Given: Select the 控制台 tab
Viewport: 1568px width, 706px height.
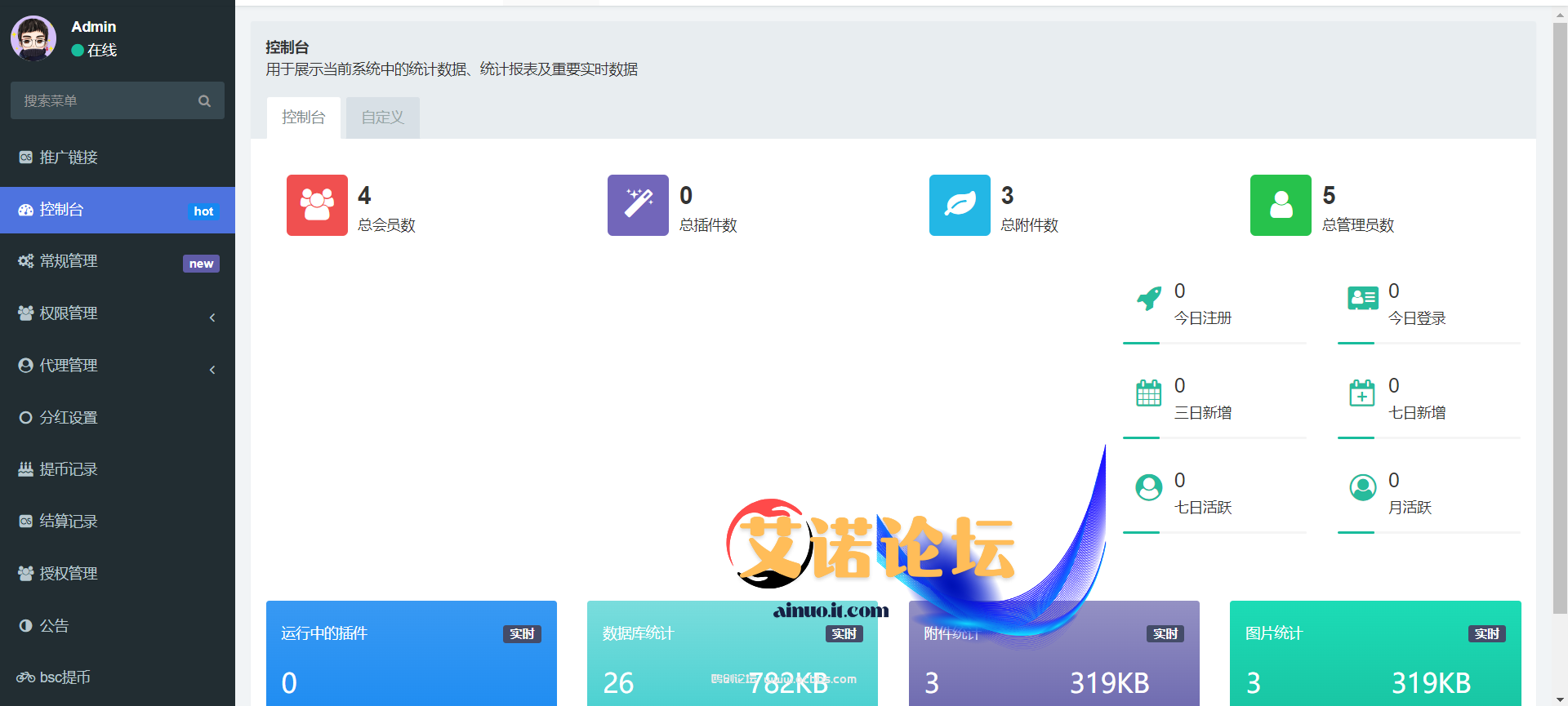Looking at the screenshot, I should 303,118.
